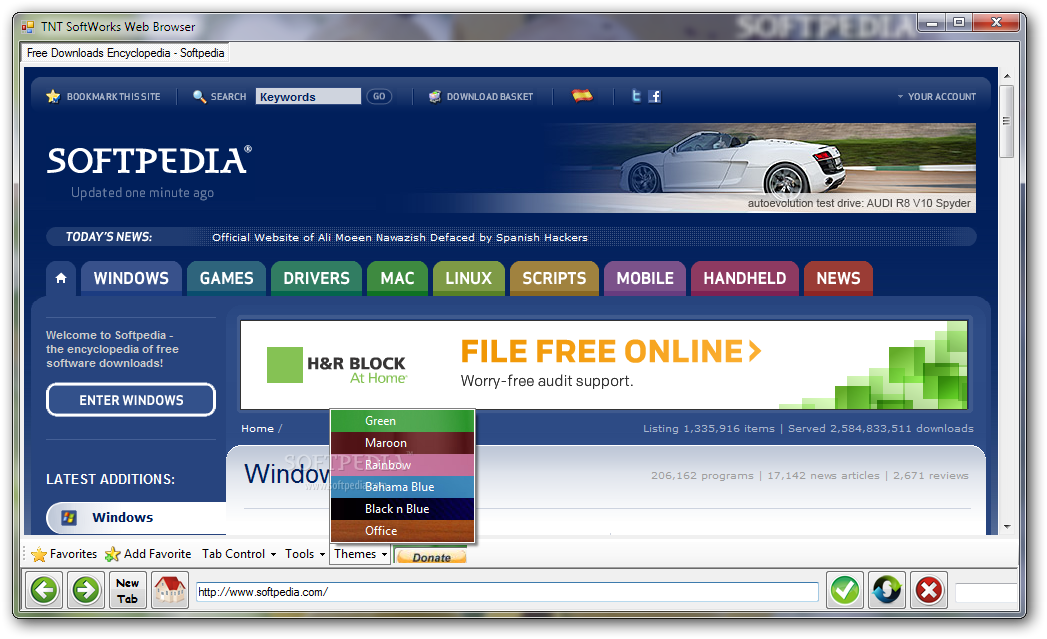This screenshot has width=1047, height=639.
Task: Click the Enter Windows button
Action: (131, 400)
